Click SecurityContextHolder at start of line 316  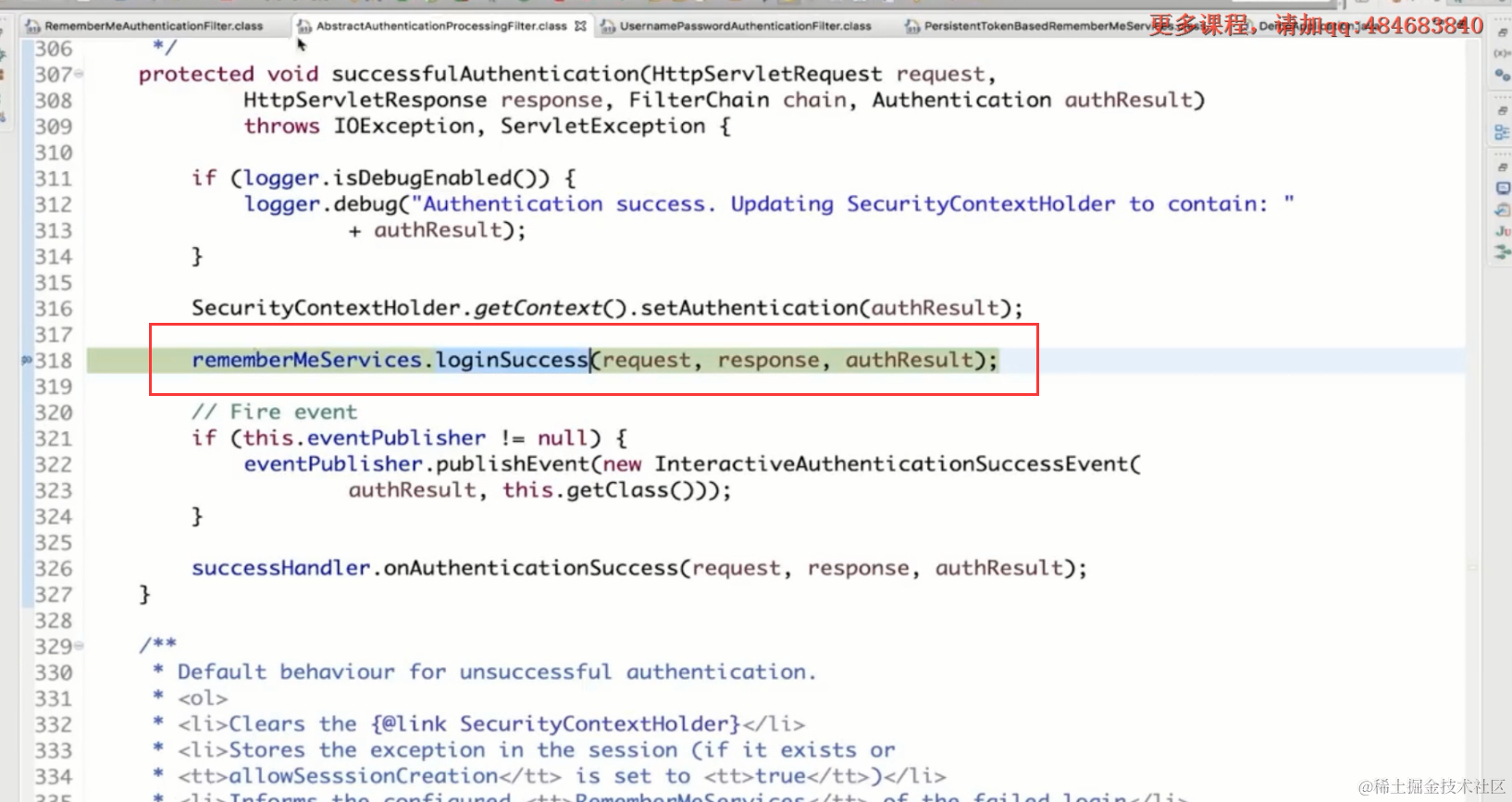pos(326,308)
